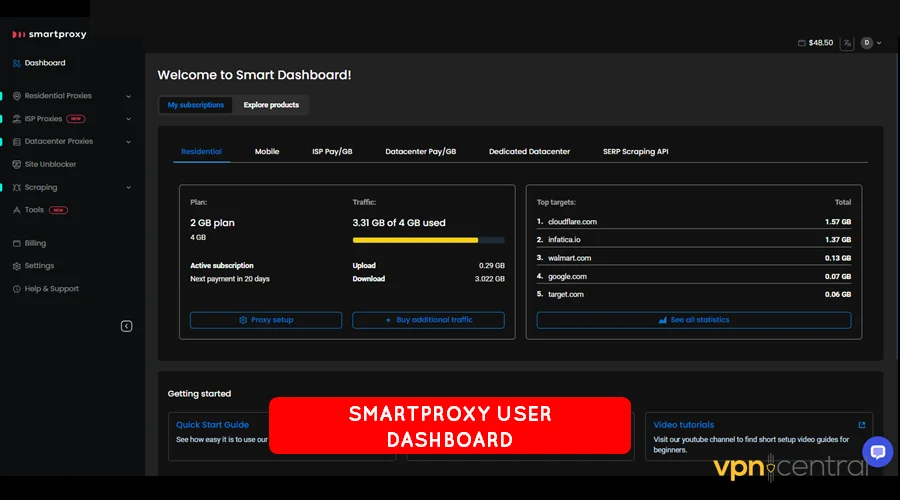The image size is (900, 500).
Task: Click the Datacenter Proxies sidebar icon
Action: point(17,141)
